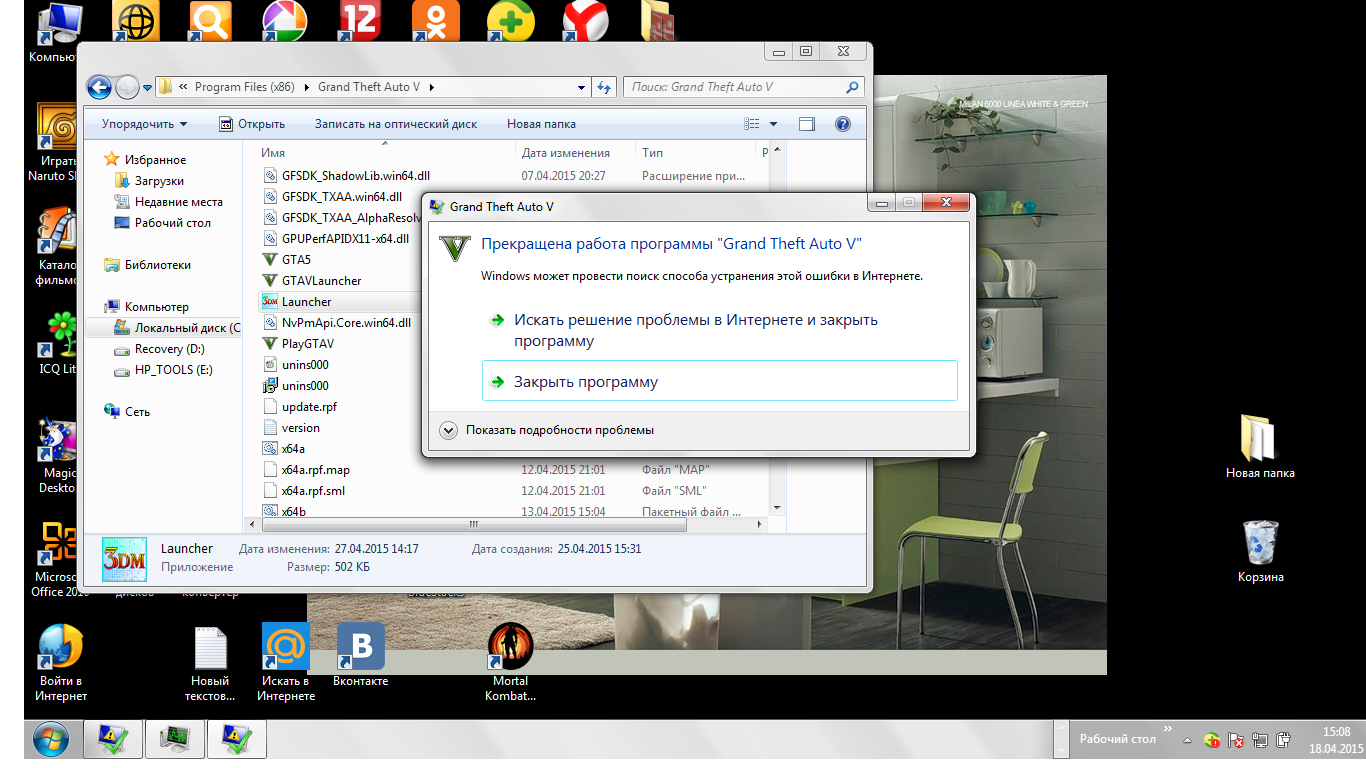Select the GTA5 executable file icon
1366x768 pixels.
coord(269,260)
